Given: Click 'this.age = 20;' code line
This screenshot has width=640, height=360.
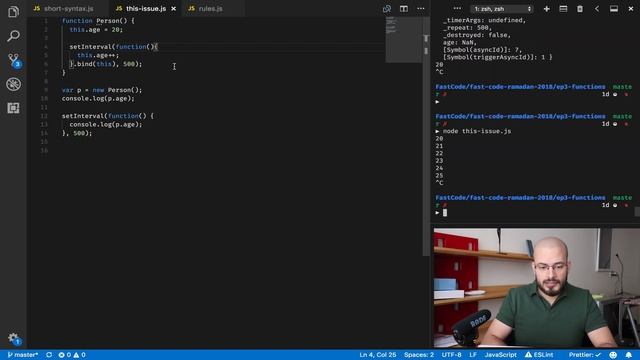Looking at the screenshot, I should 96,29.
